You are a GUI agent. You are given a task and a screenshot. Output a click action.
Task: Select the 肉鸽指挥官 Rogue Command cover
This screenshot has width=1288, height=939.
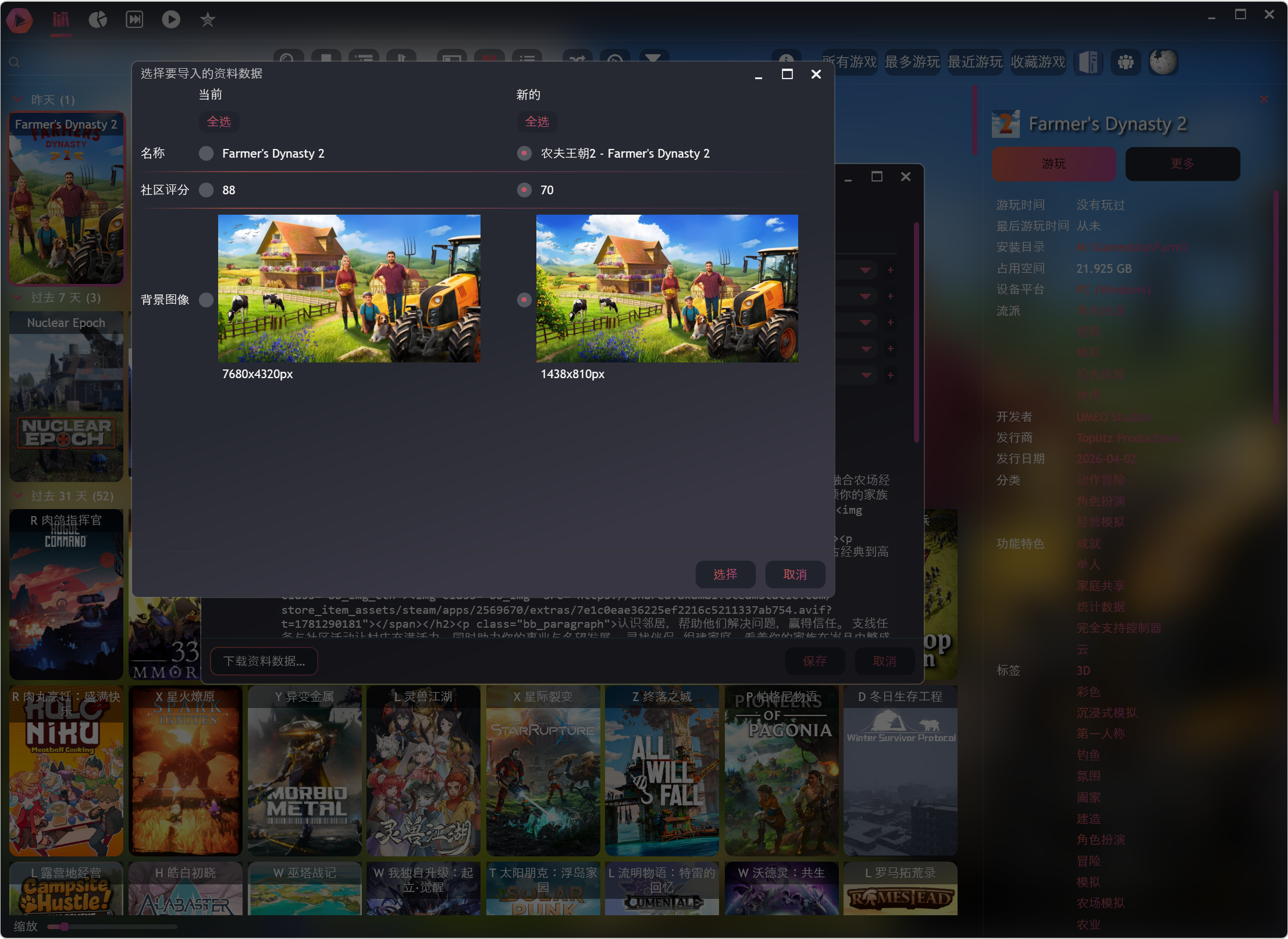coord(66,595)
